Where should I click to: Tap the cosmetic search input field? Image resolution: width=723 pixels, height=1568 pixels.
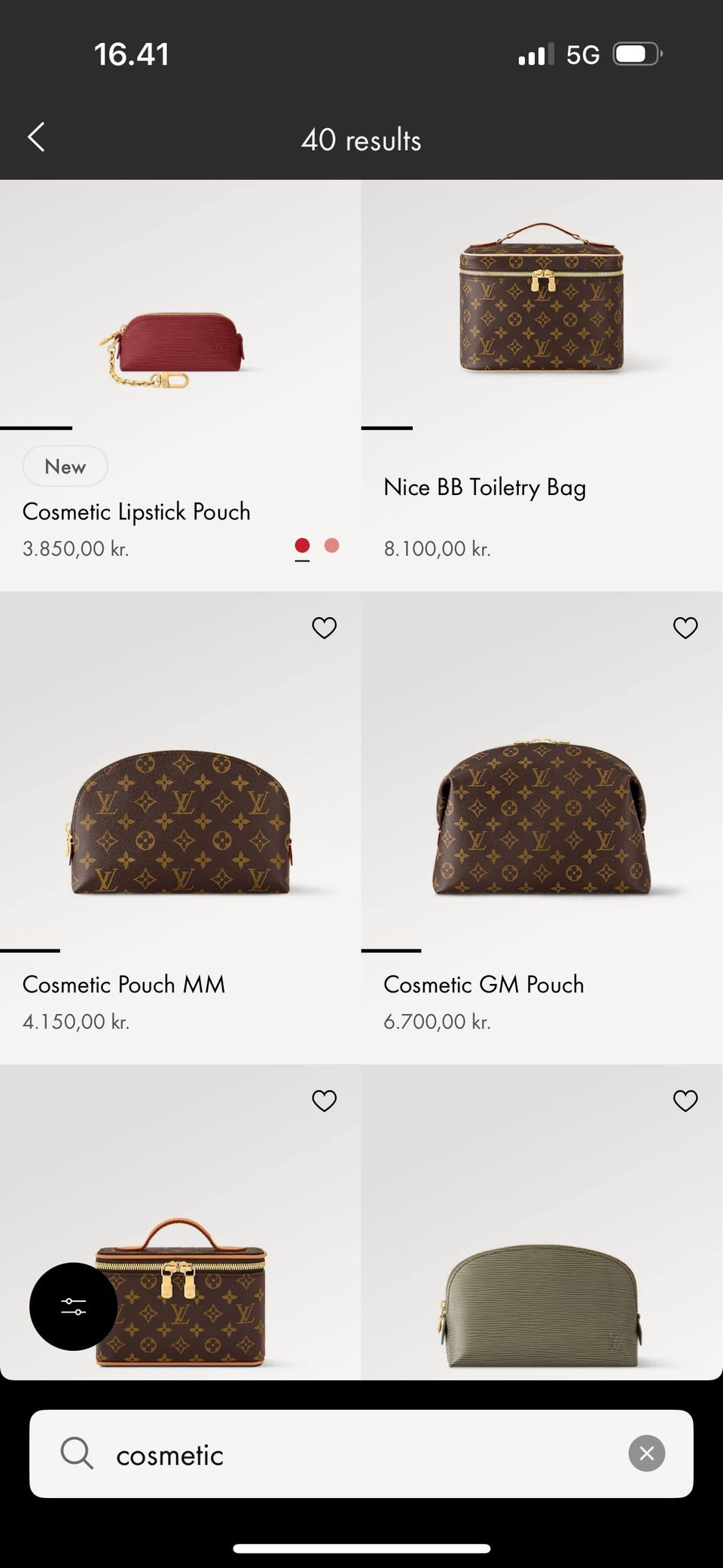click(x=361, y=1453)
